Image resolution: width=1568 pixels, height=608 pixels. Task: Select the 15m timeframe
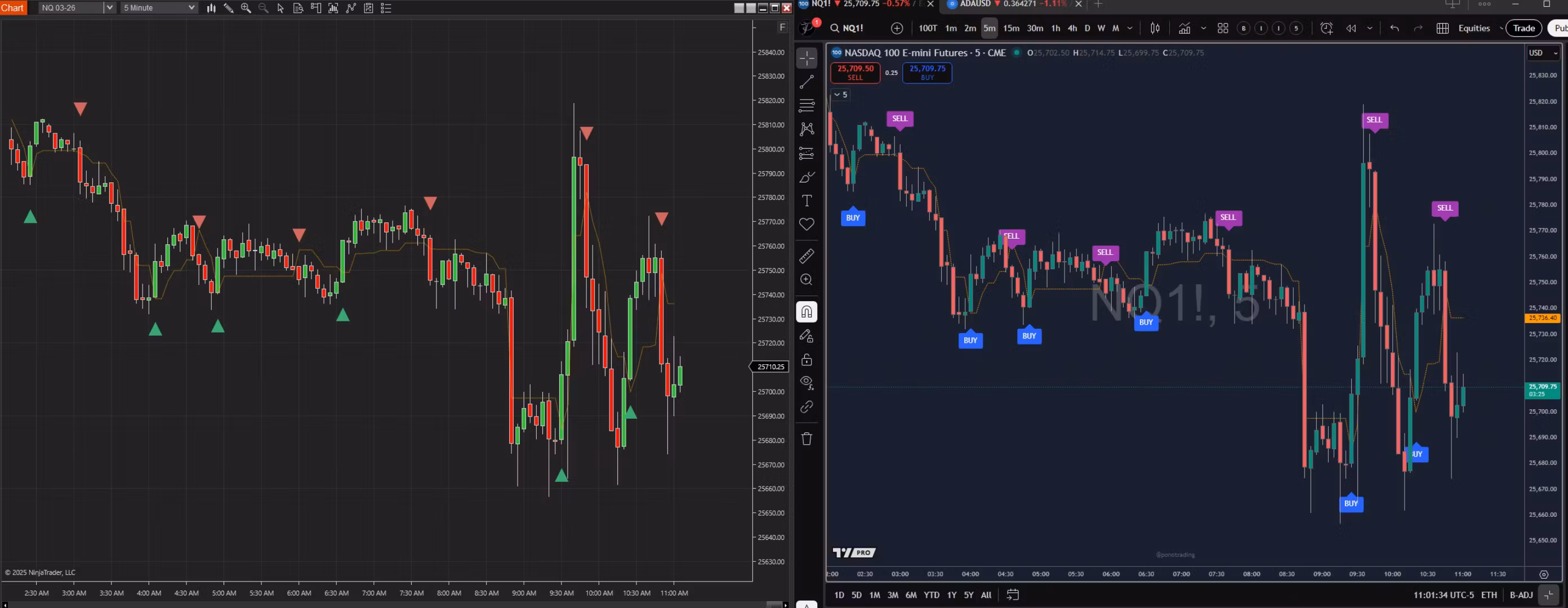(x=1011, y=29)
